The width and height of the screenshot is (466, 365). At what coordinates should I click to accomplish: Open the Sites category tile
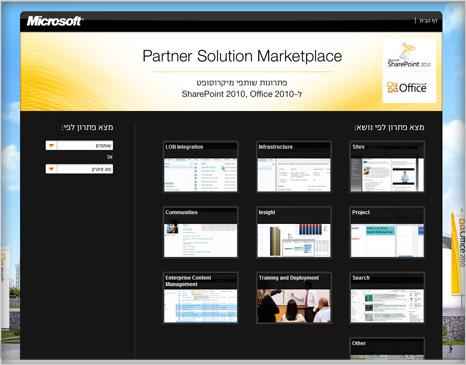[x=387, y=167]
